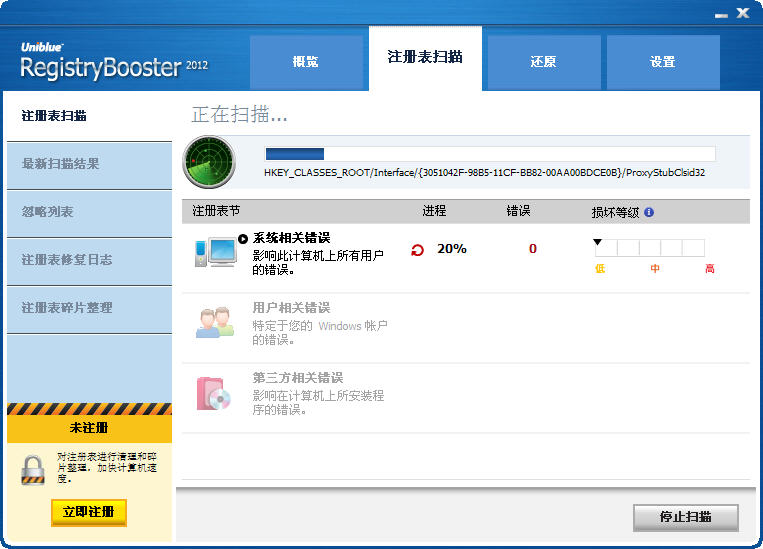Viewport: 763px width, 549px height.
Task: Click the 低 label under the gauge
Action: 600,269
